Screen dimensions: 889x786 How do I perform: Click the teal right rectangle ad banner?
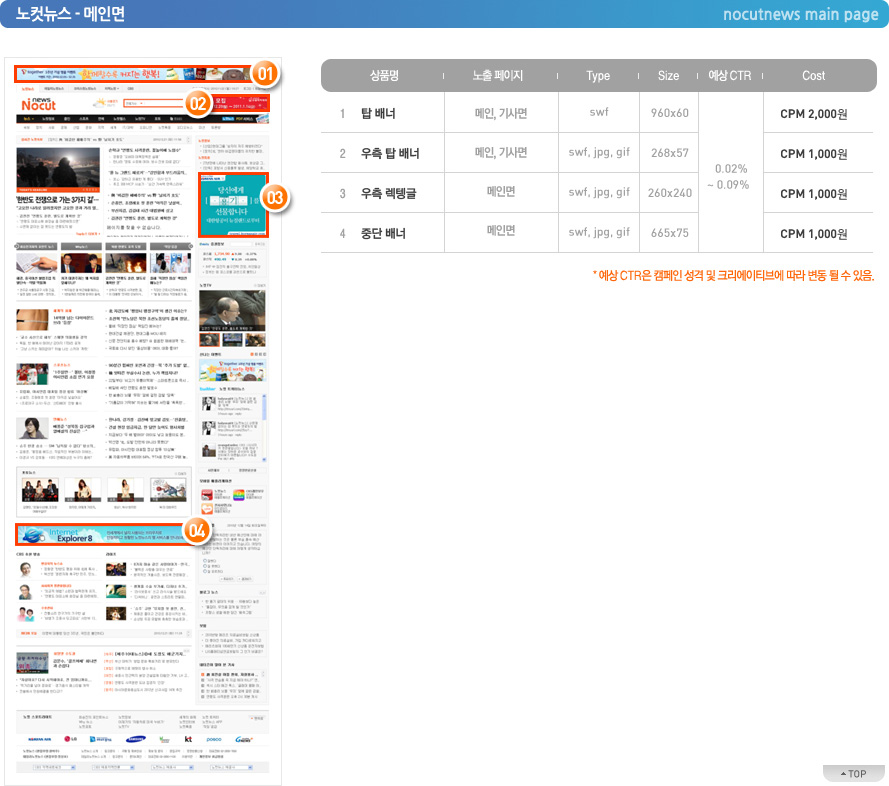coord(233,205)
